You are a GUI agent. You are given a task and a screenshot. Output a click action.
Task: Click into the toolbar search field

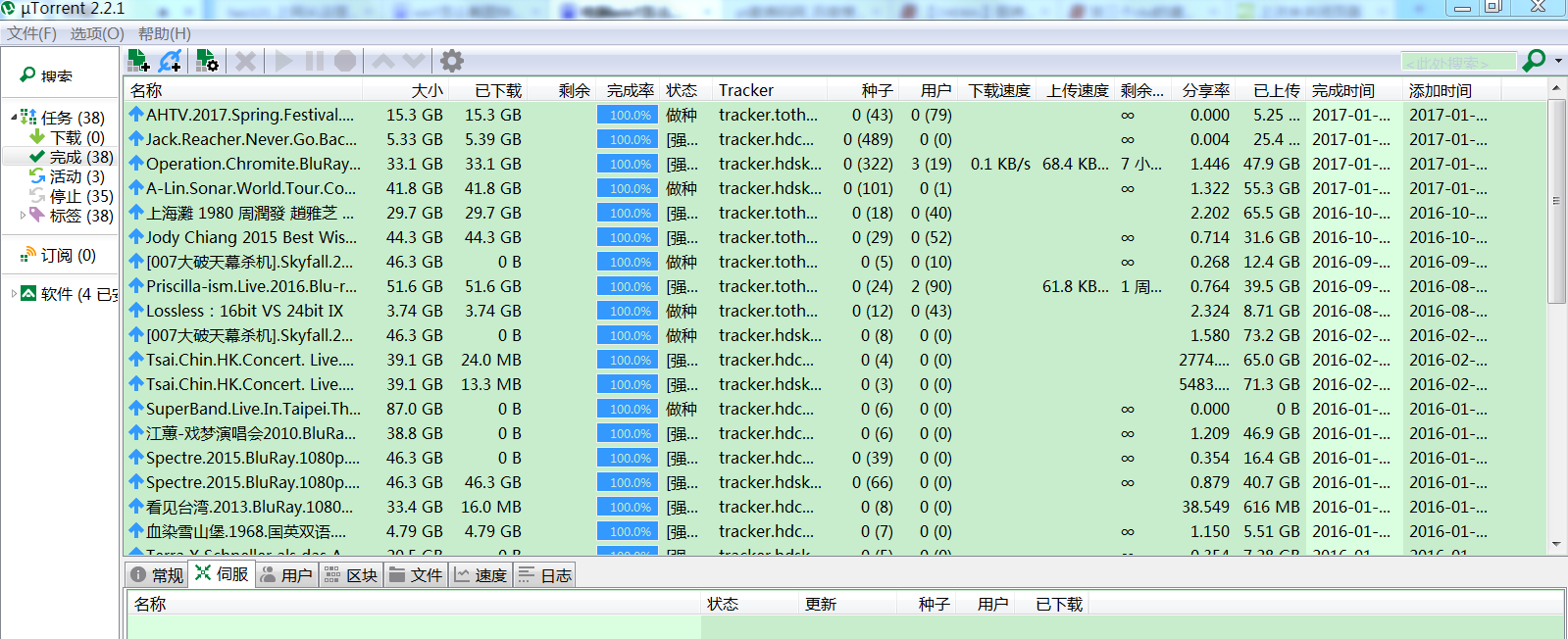[x=1458, y=62]
